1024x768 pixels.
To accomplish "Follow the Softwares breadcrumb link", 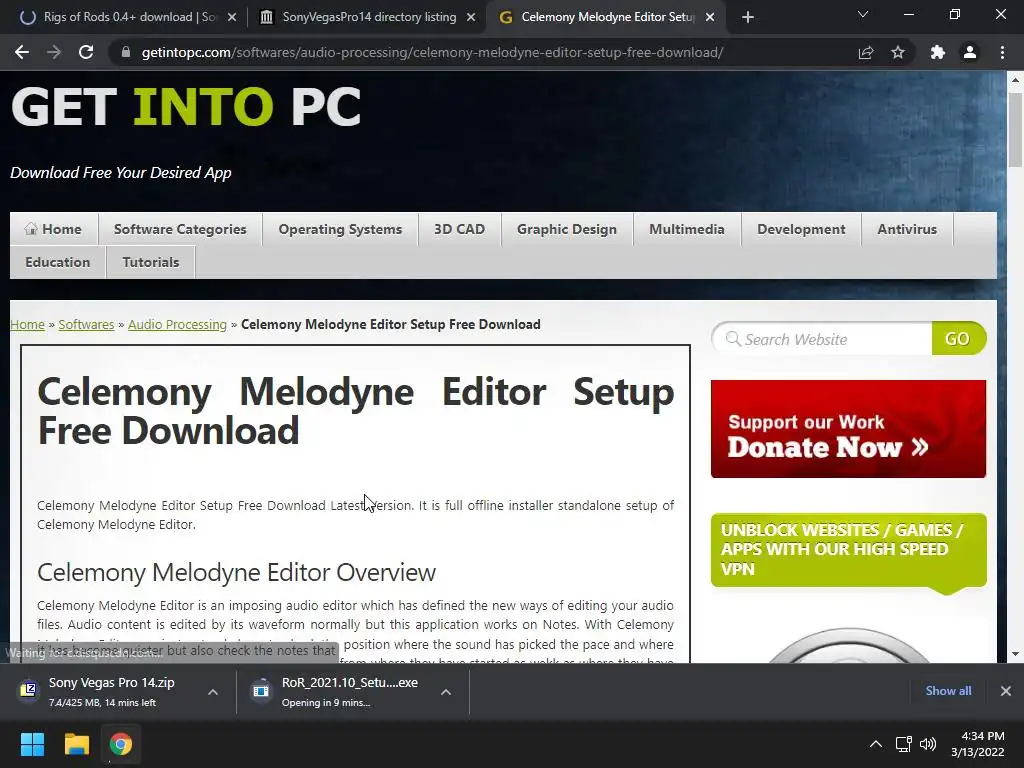I will tap(86, 325).
